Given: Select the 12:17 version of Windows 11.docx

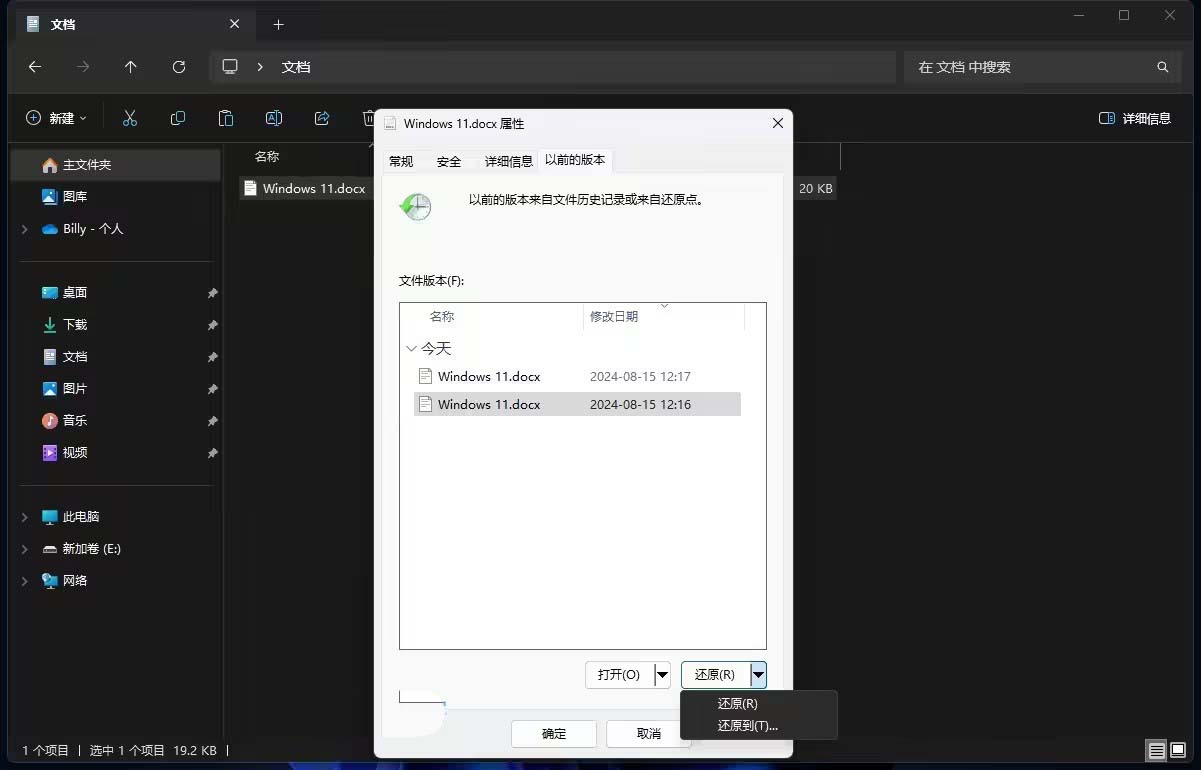Looking at the screenshot, I should click(x=489, y=377).
